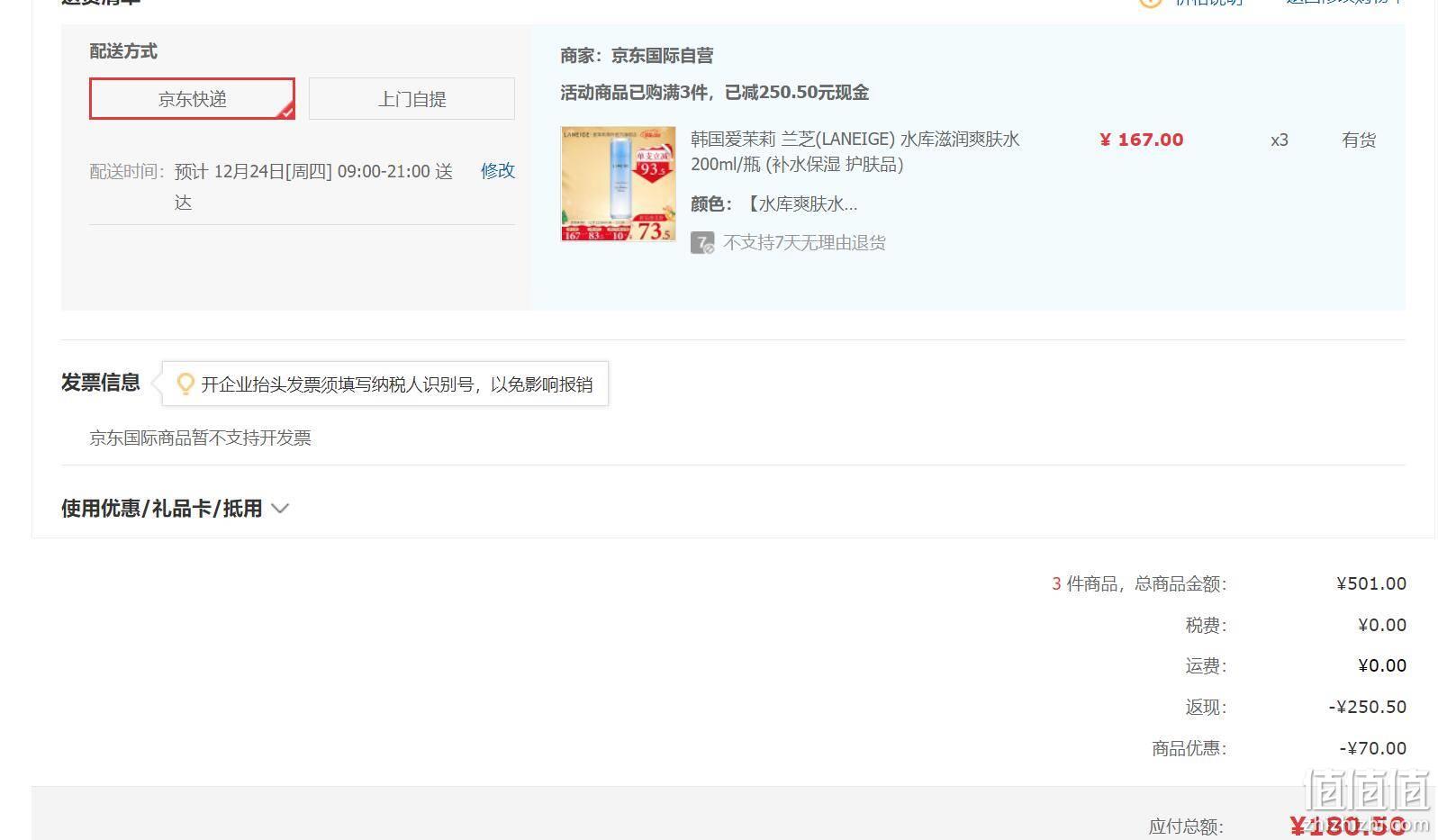This screenshot has height=840, width=1438.
Task: Choose 上门自提 pickup option
Action: coord(412,99)
